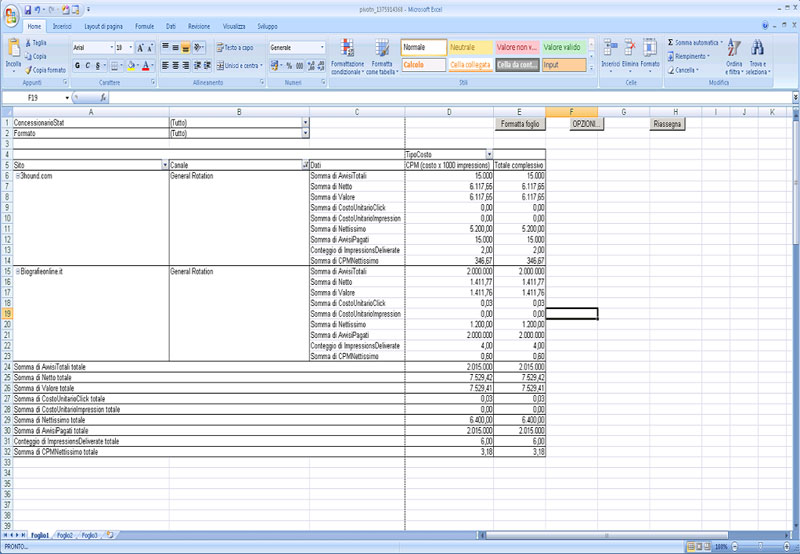Viewport: 800px width, 554px height.
Task: Click the Incolla (paste) icon
Action: point(13,50)
